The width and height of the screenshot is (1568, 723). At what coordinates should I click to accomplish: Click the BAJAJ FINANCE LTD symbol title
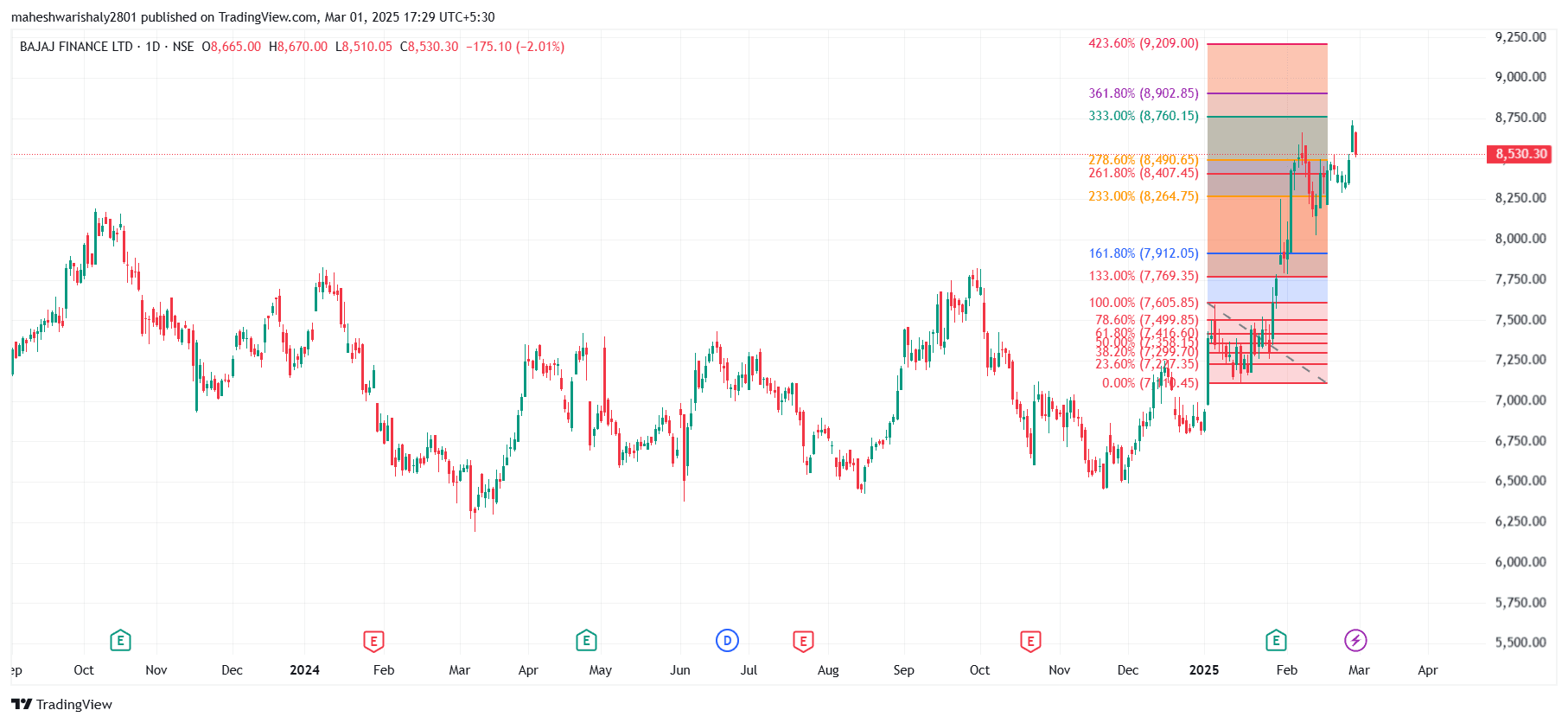pyautogui.click(x=76, y=47)
